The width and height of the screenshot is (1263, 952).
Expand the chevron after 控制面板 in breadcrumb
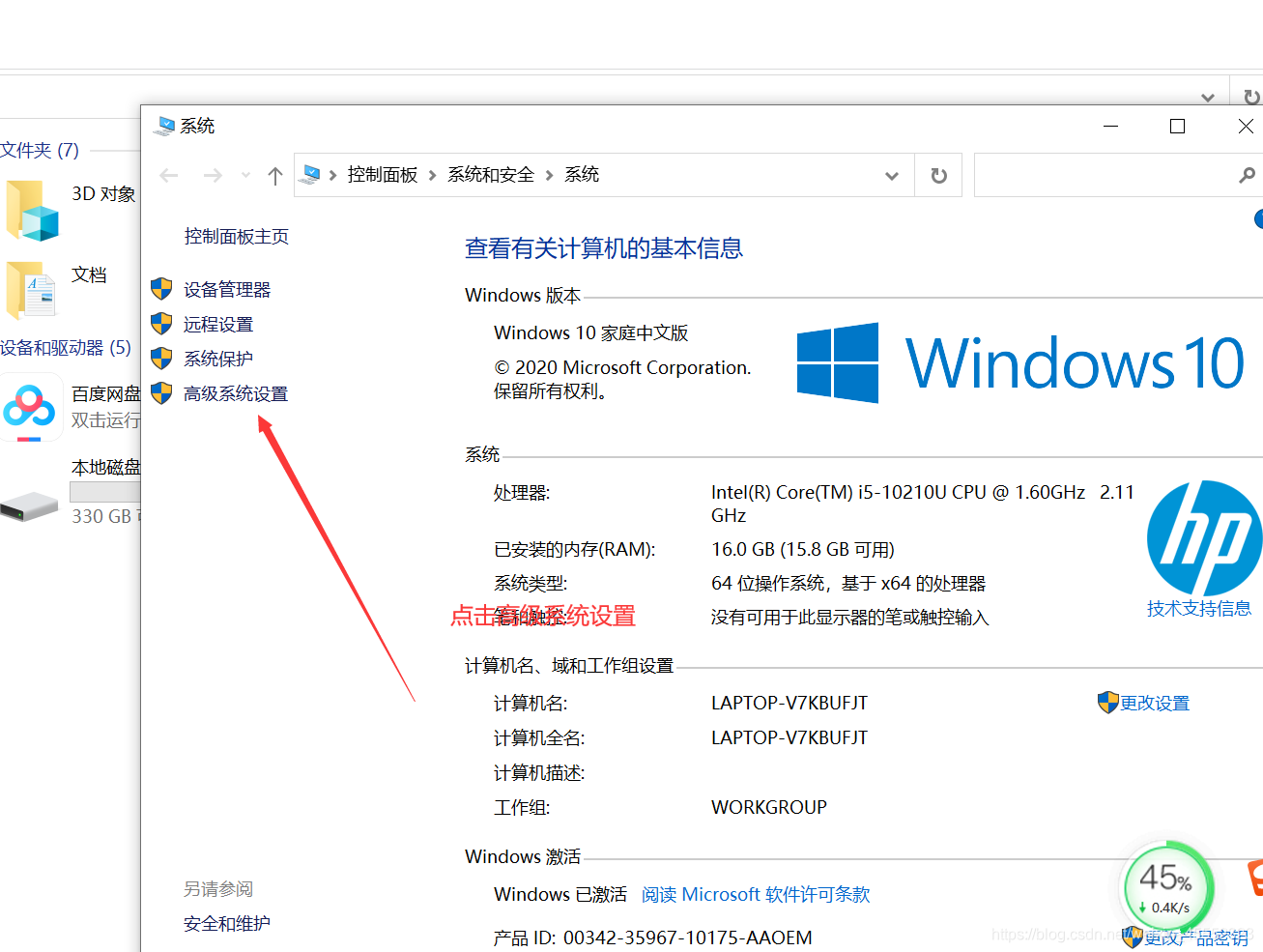click(433, 175)
